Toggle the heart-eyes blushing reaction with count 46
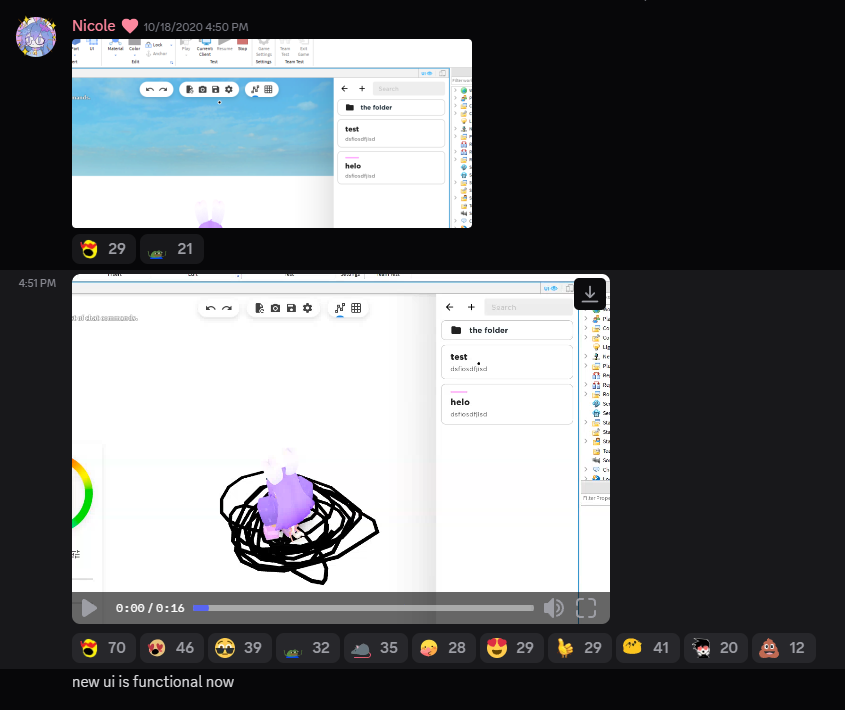This screenshot has width=845, height=710. [x=171, y=648]
